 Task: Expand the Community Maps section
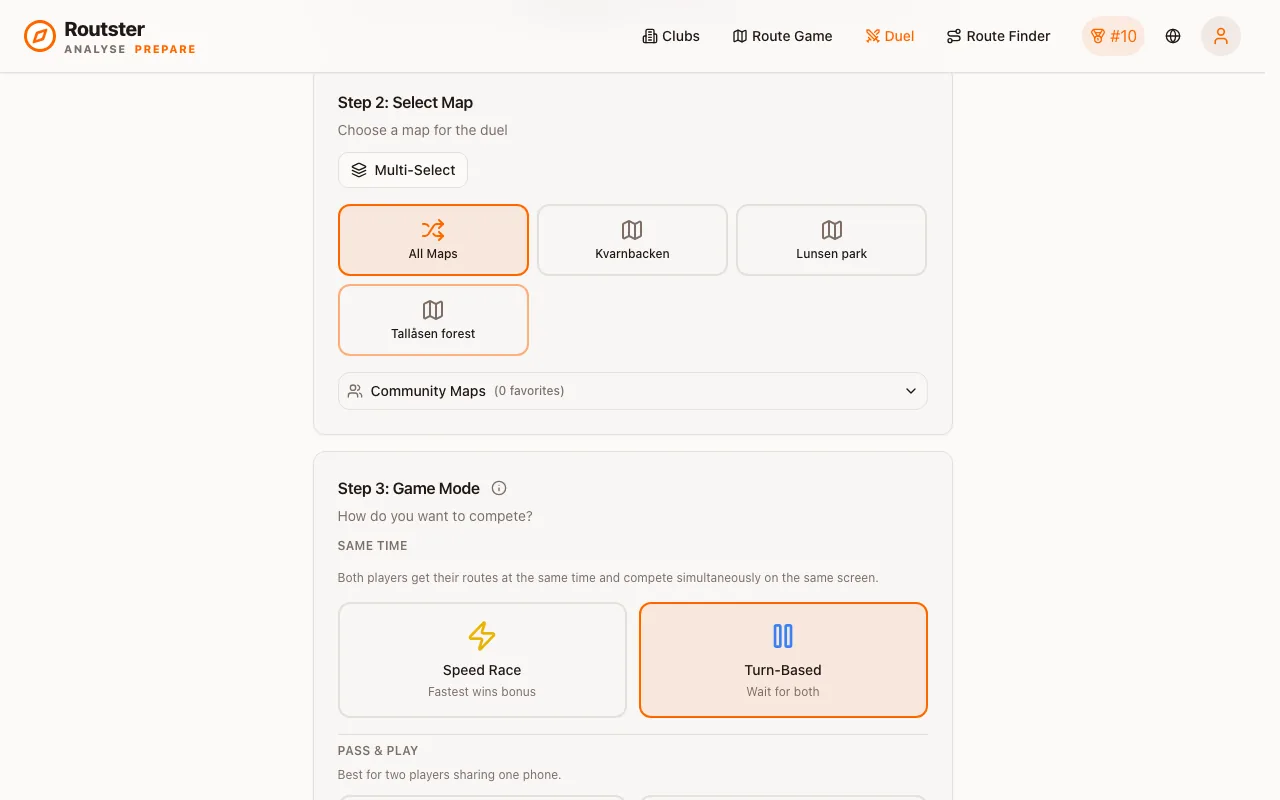633,391
